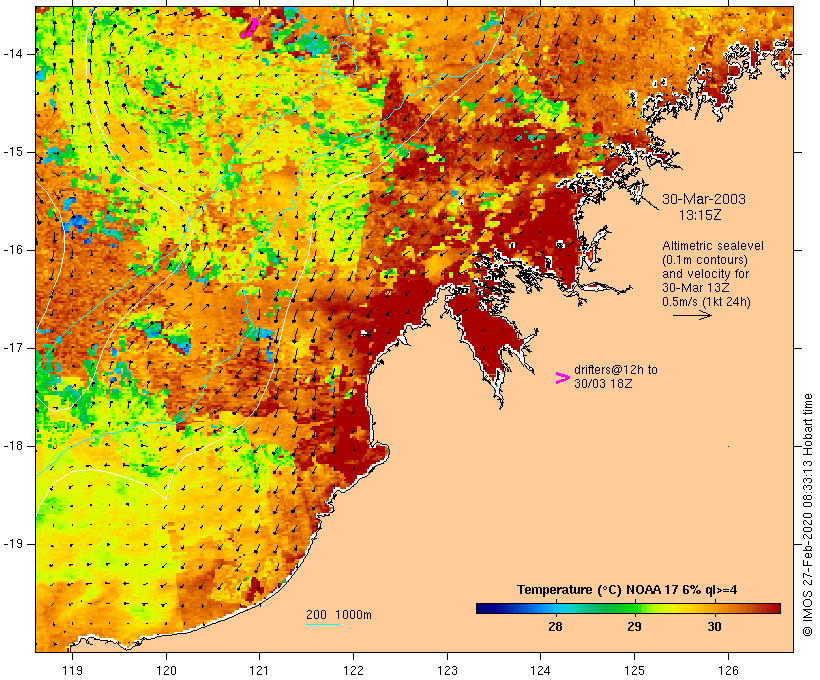Click the IMOS copyright timestamp text
This screenshot has width=820, height=680.
click(x=807, y=515)
